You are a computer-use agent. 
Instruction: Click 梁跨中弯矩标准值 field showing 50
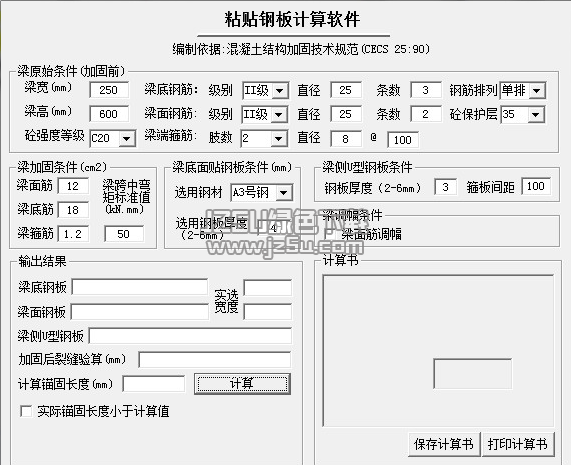tap(124, 234)
